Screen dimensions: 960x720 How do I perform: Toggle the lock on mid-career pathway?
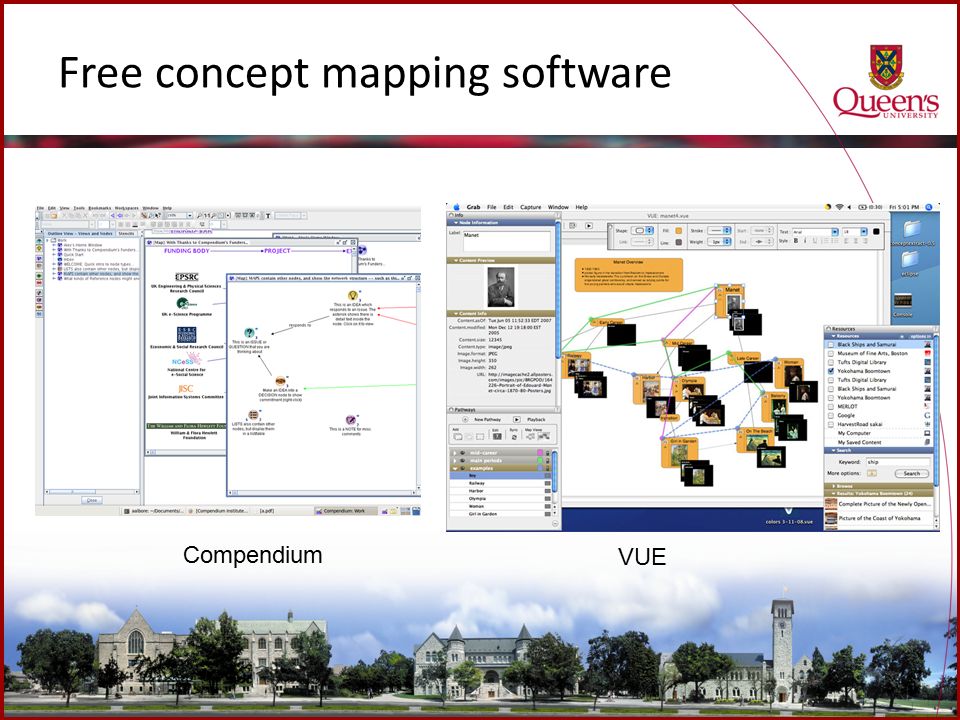pyautogui.click(x=548, y=453)
